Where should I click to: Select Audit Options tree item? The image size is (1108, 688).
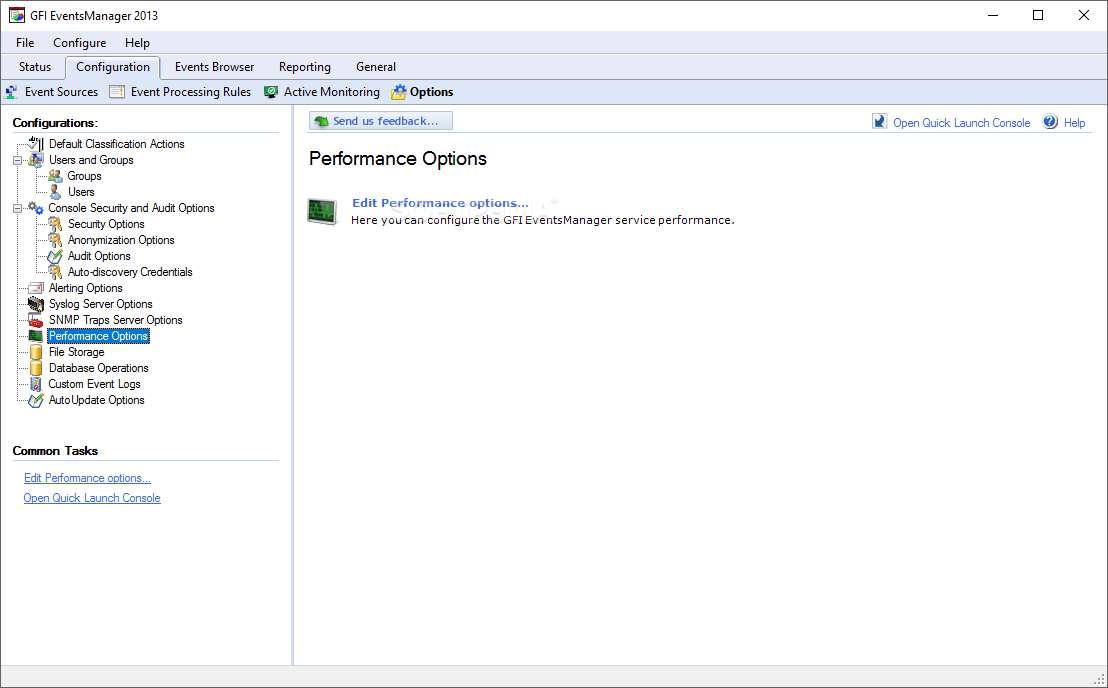99,256
